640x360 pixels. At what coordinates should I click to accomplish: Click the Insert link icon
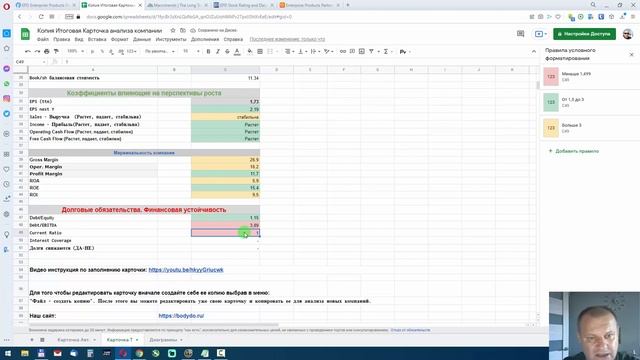[343, 51]
